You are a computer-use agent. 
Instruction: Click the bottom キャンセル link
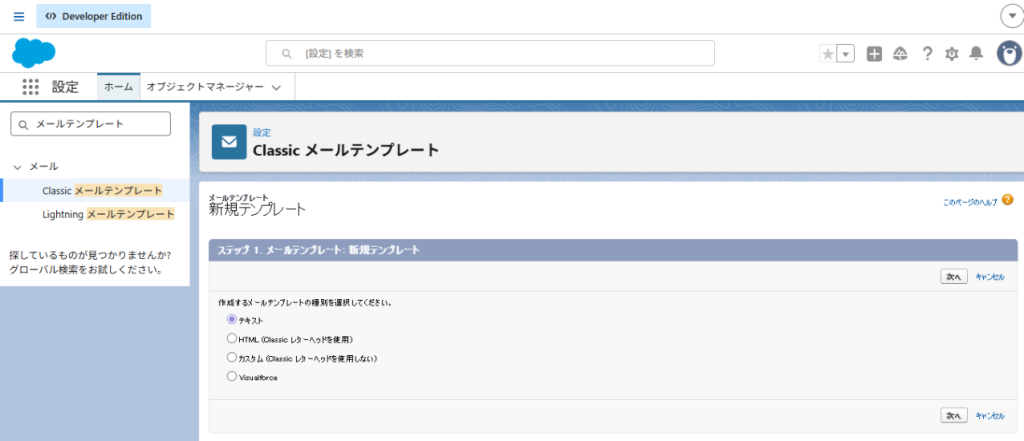pos(989,414)
